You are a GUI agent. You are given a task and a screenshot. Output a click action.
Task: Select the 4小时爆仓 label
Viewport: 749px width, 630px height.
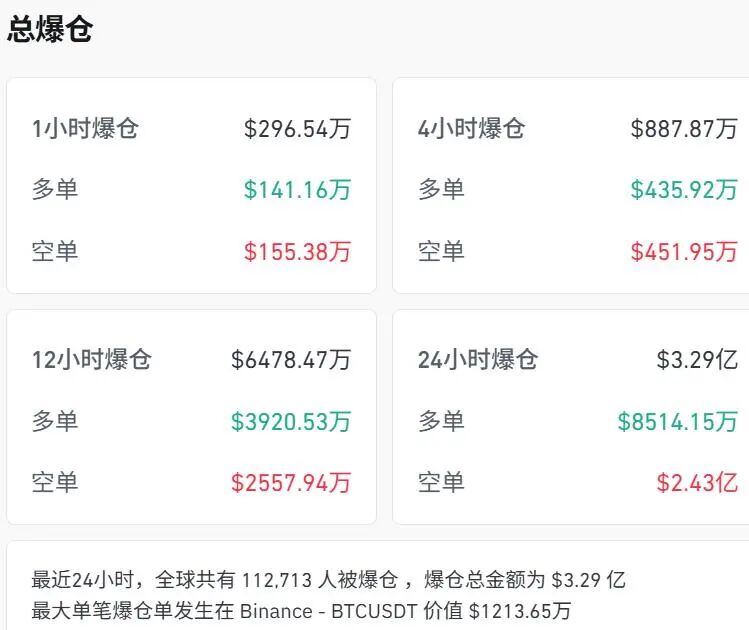click(471, 129)
